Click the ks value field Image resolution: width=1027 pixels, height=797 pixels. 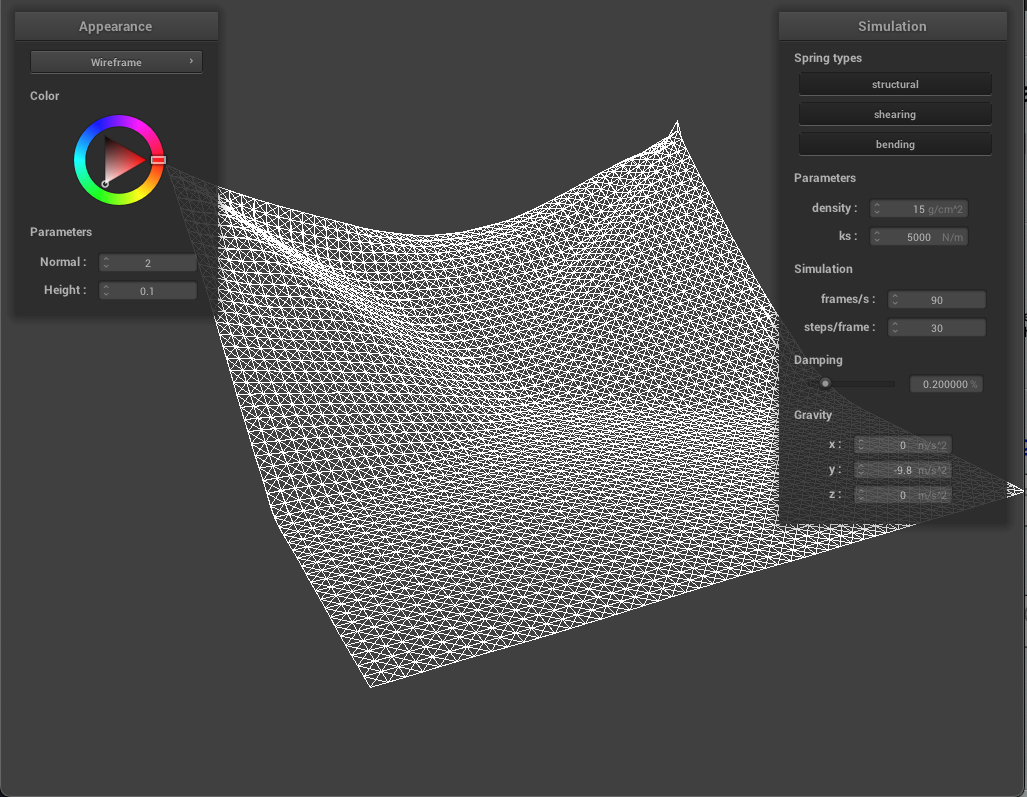pos(918,237)
